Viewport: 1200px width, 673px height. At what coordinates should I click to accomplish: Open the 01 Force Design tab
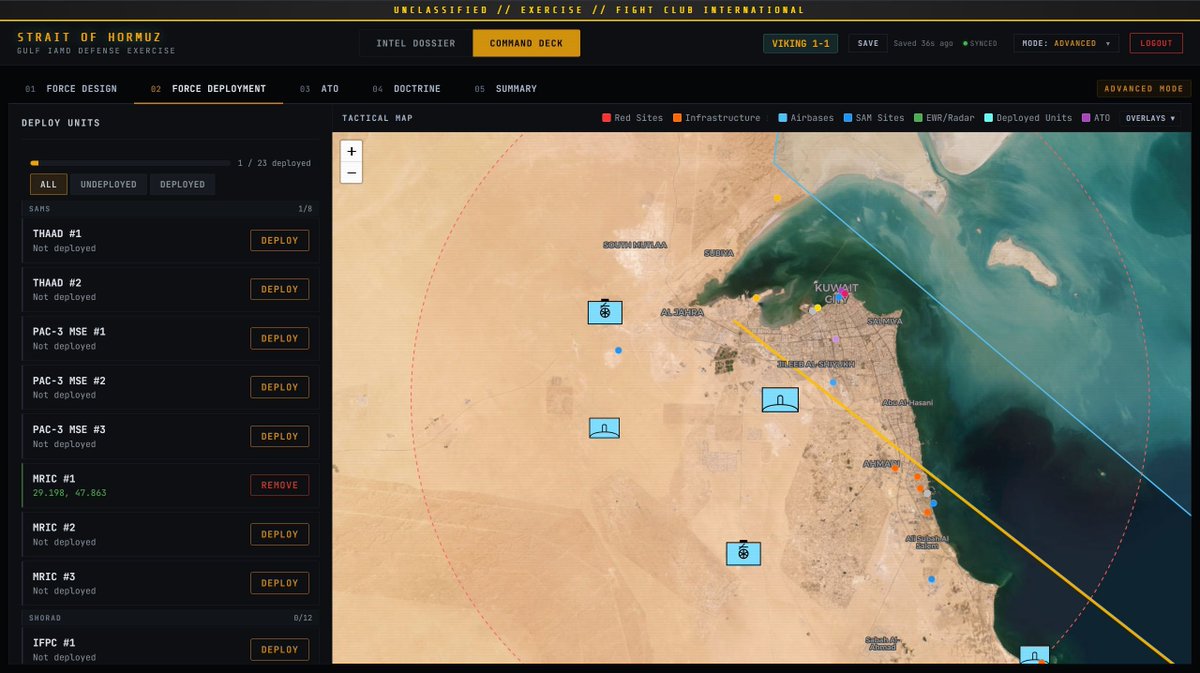coord(71,89)
